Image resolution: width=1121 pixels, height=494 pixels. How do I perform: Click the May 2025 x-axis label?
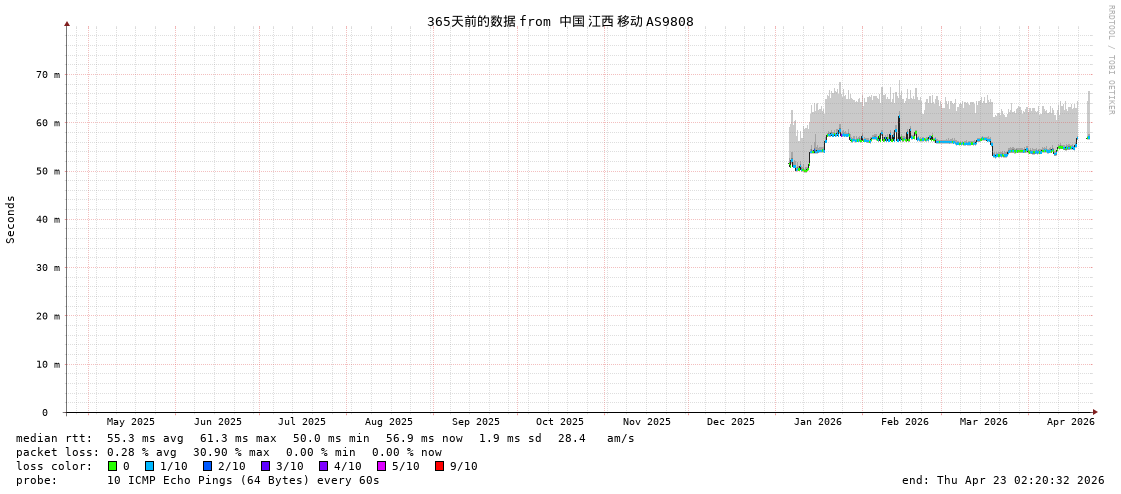point(131,422)
